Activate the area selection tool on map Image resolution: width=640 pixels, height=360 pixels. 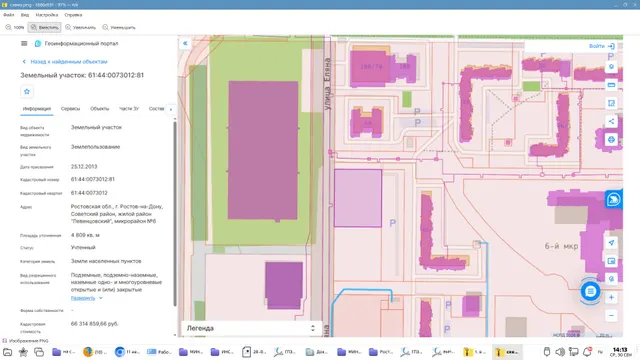(x=611, y=103)
